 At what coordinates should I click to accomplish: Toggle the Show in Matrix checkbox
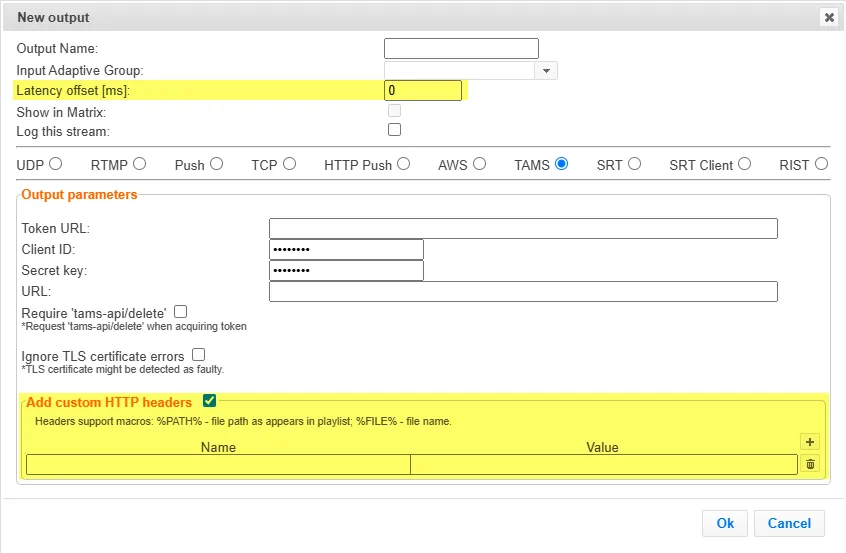tap(394, 111)
